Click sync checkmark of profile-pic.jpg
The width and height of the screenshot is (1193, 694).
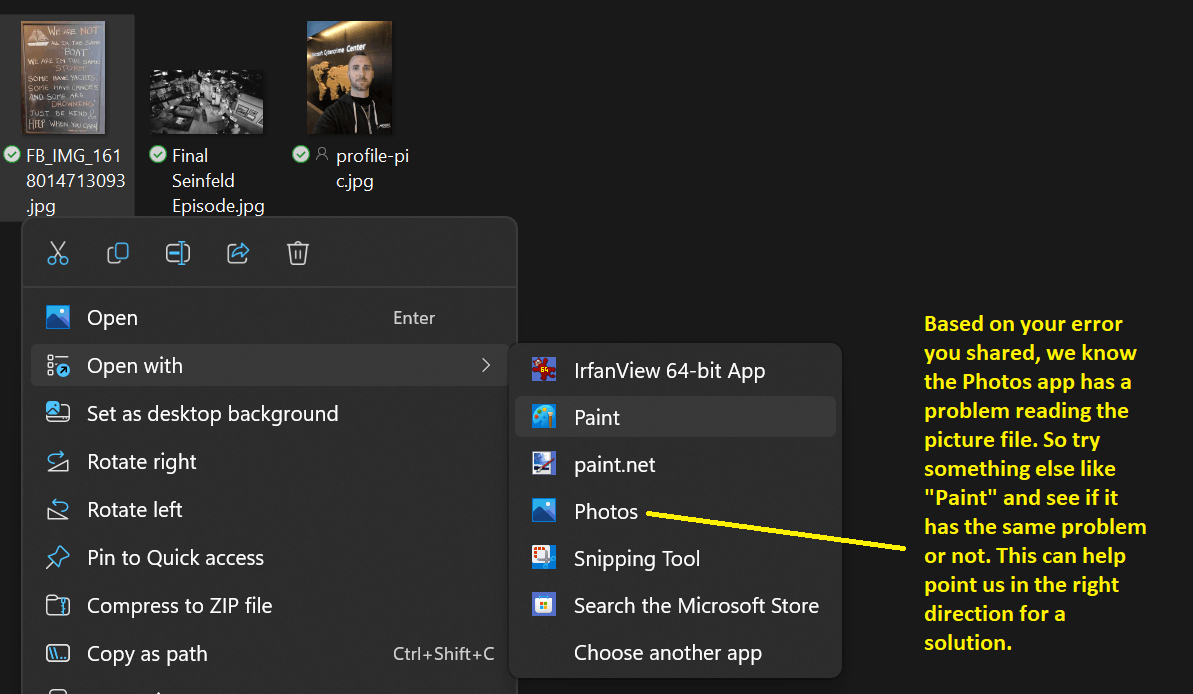click(301, 154)
